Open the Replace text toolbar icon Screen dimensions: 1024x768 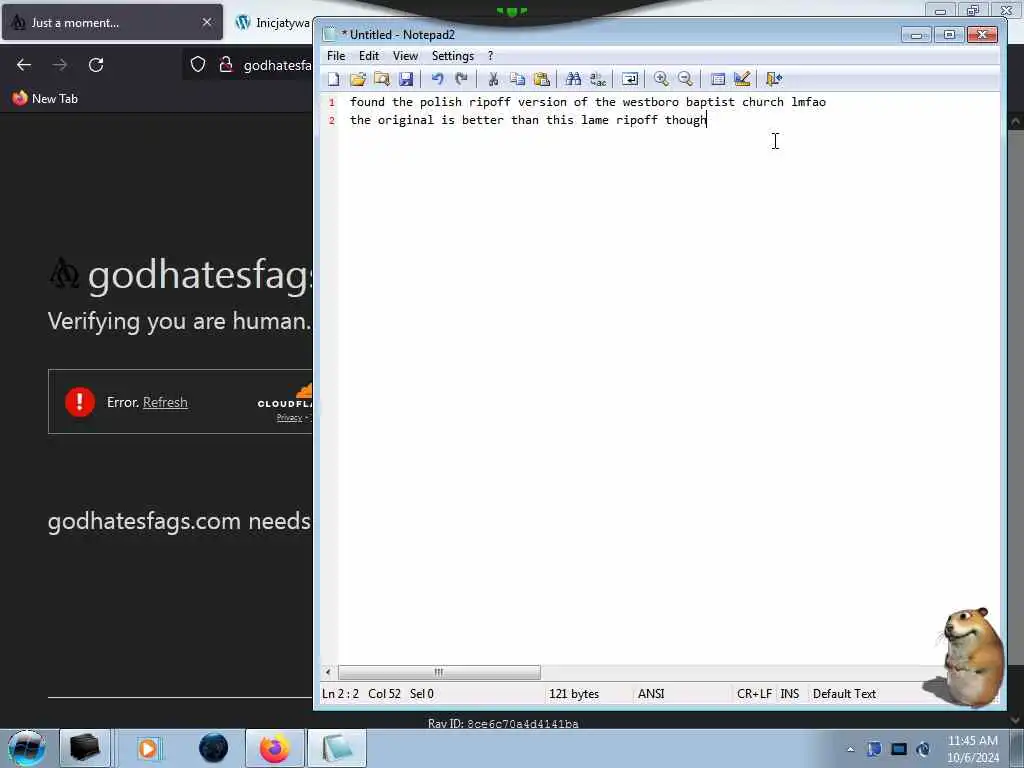pyautogui.click(x=598, y=79)
